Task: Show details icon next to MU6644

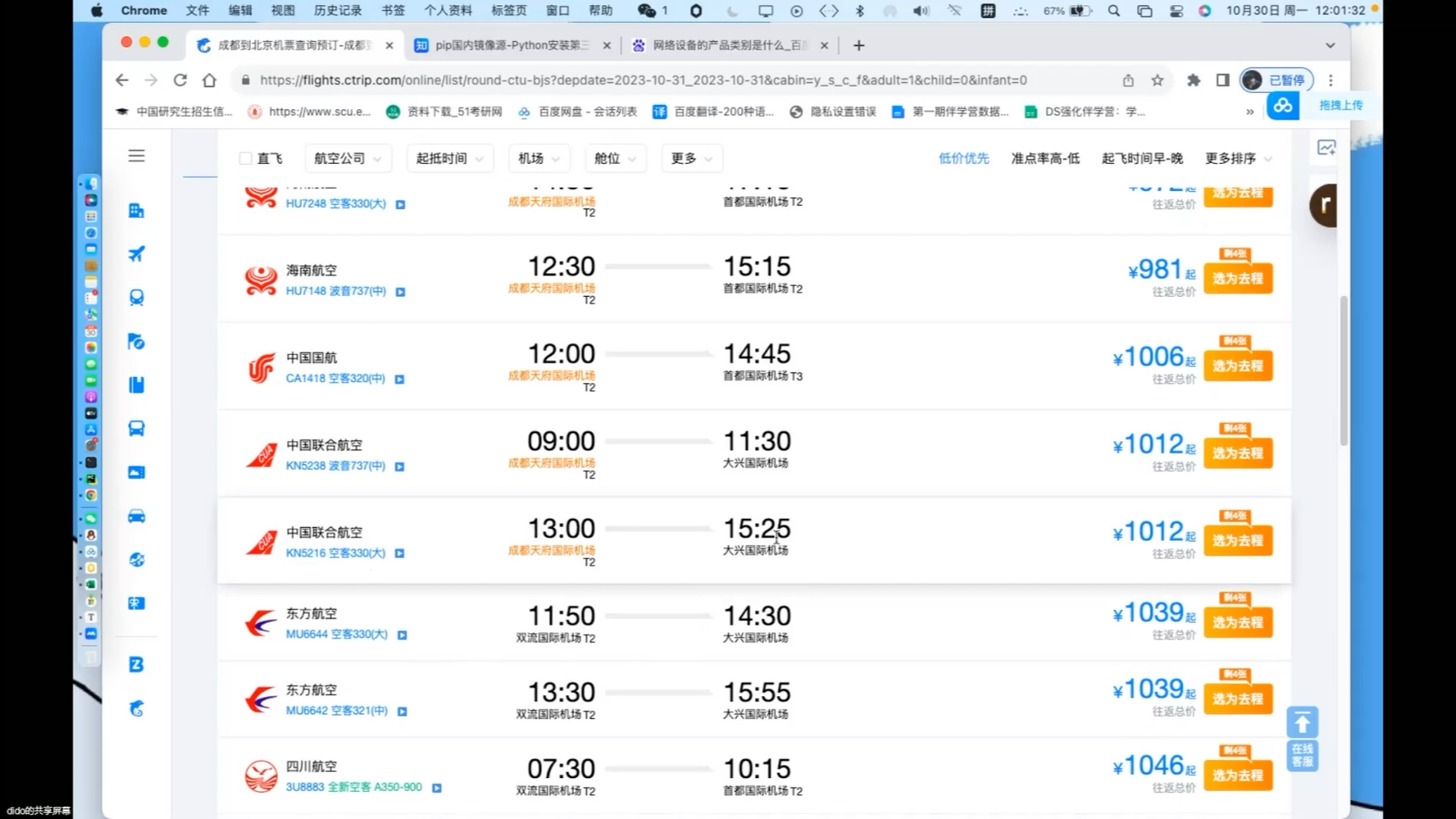Action: click(x=402, y=635)
